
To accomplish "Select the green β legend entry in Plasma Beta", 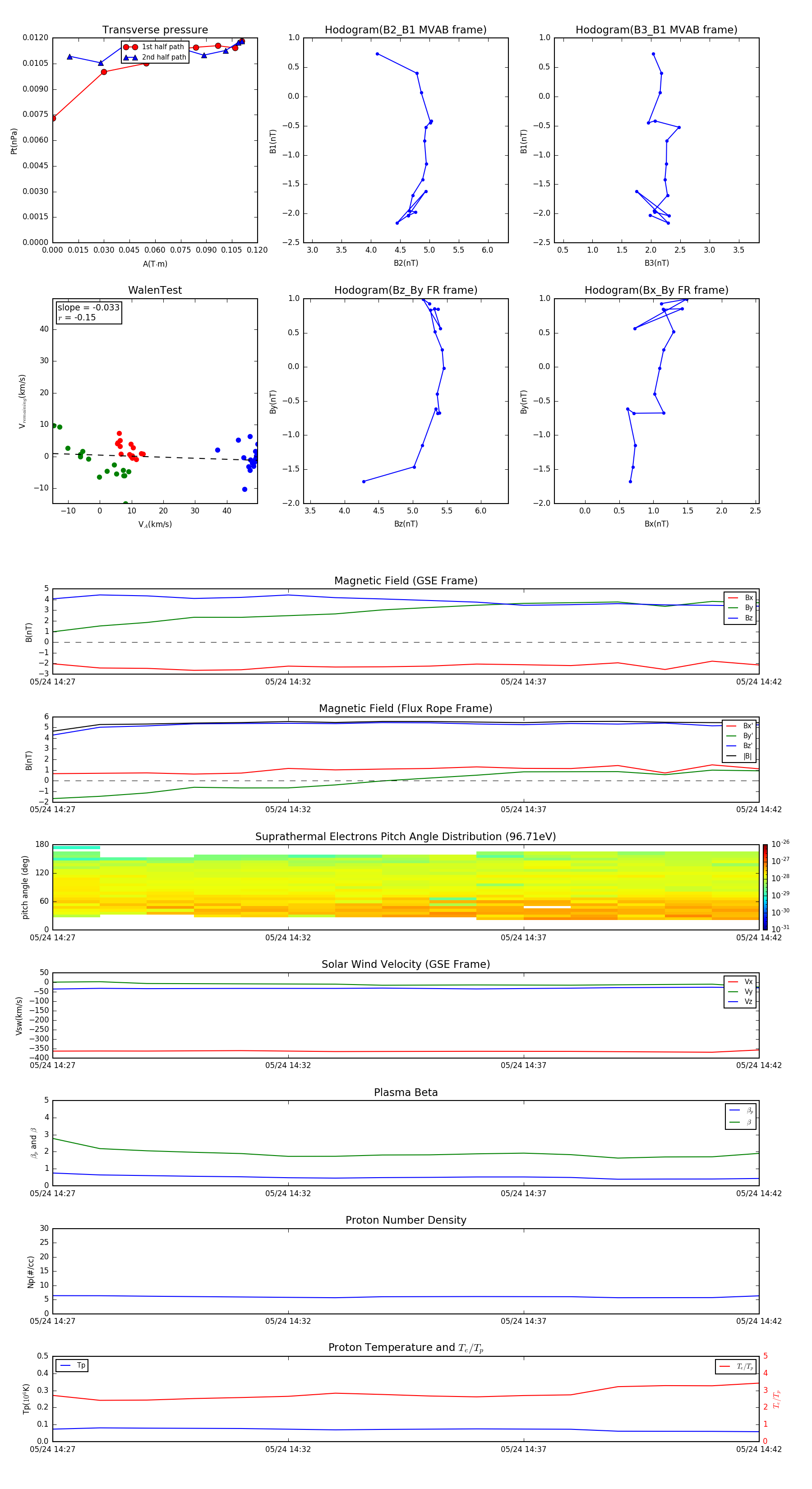I will (741, 1122).
